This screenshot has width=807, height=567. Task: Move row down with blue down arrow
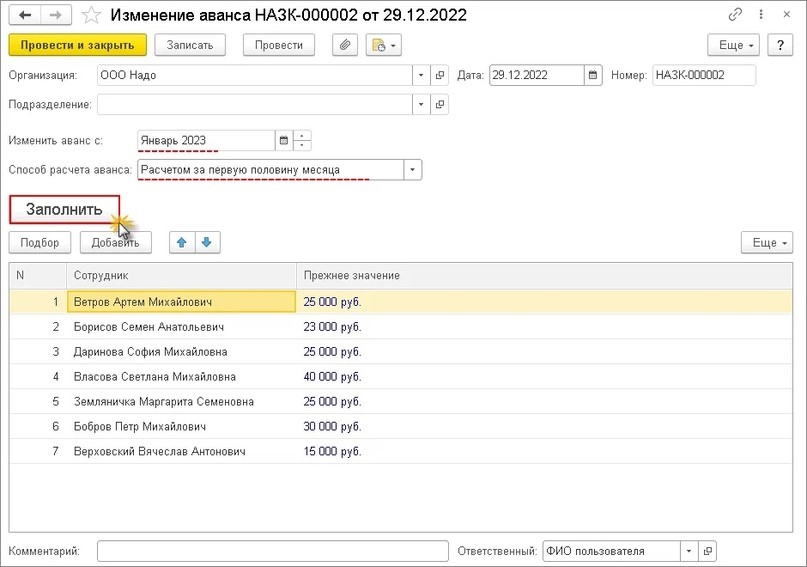click(x=207, y=242)
